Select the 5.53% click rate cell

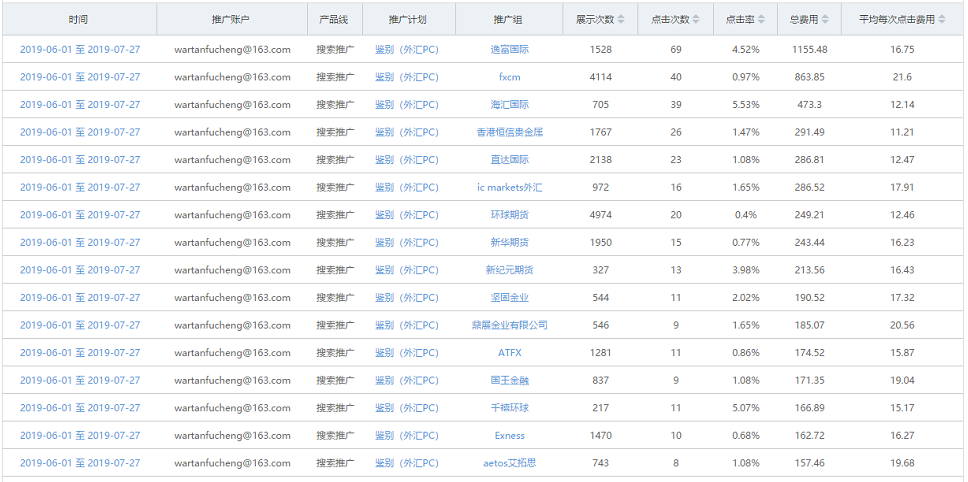745,105
